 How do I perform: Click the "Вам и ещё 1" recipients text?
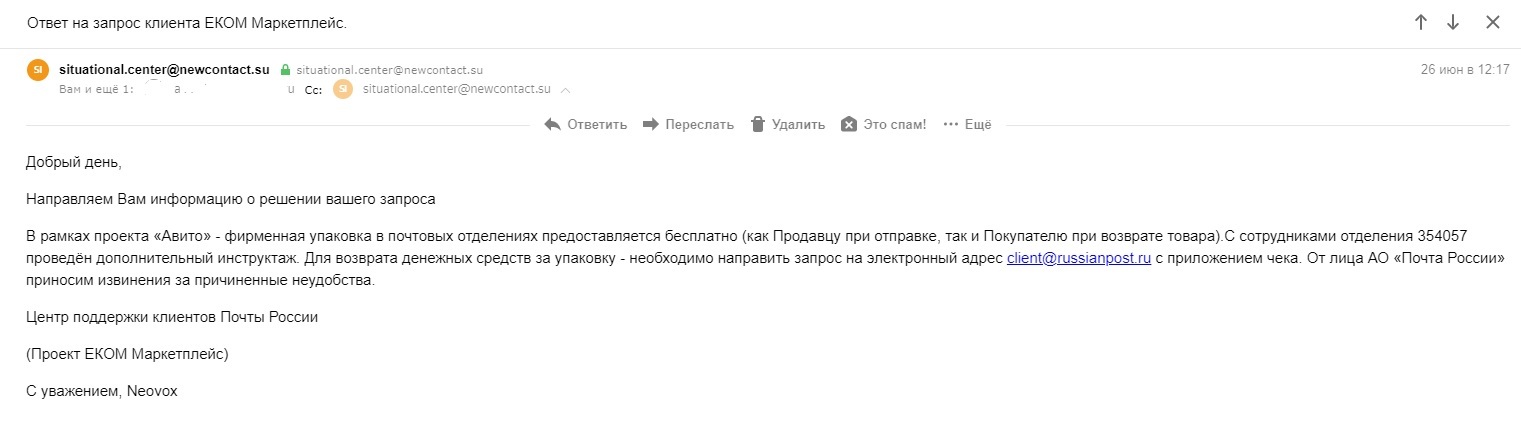97,89
